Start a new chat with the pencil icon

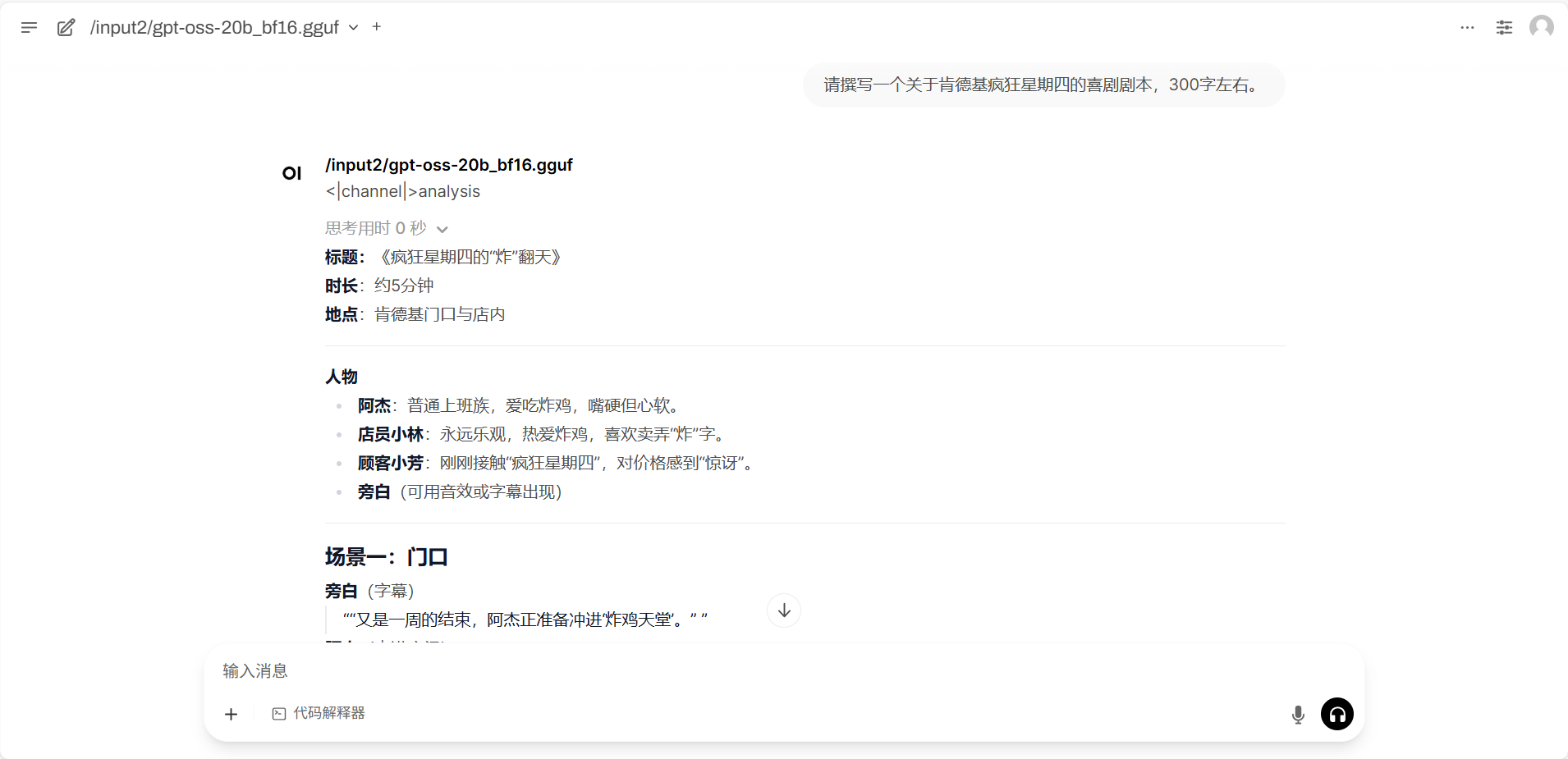point(66,27)
